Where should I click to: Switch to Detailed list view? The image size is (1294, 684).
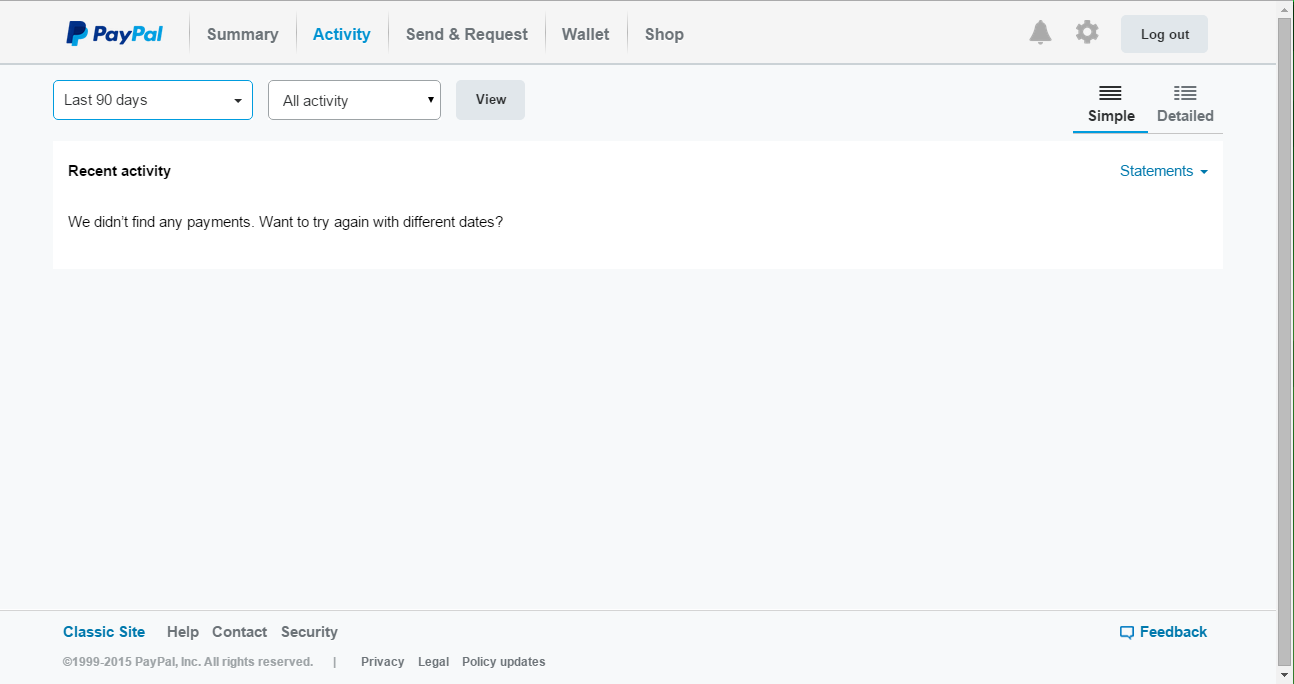tap(1185, 104)
